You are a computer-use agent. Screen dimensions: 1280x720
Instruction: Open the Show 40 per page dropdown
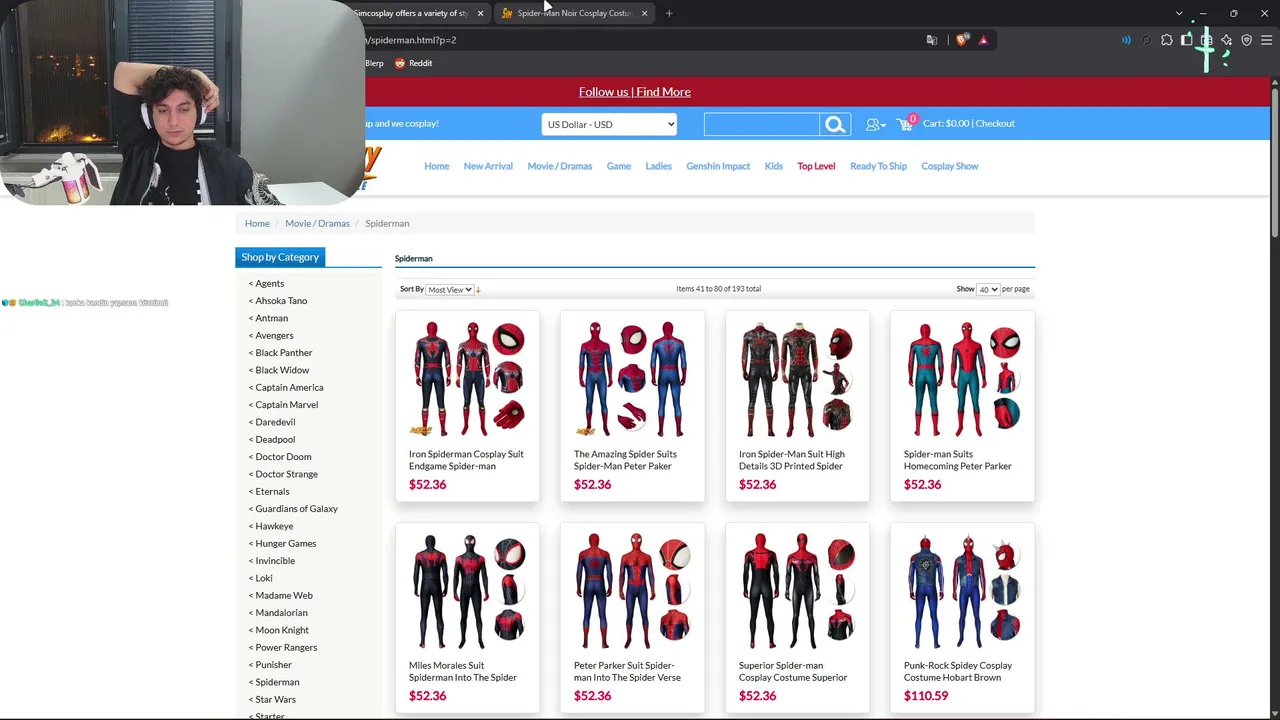pyautogui.click(x=988, y=290)
